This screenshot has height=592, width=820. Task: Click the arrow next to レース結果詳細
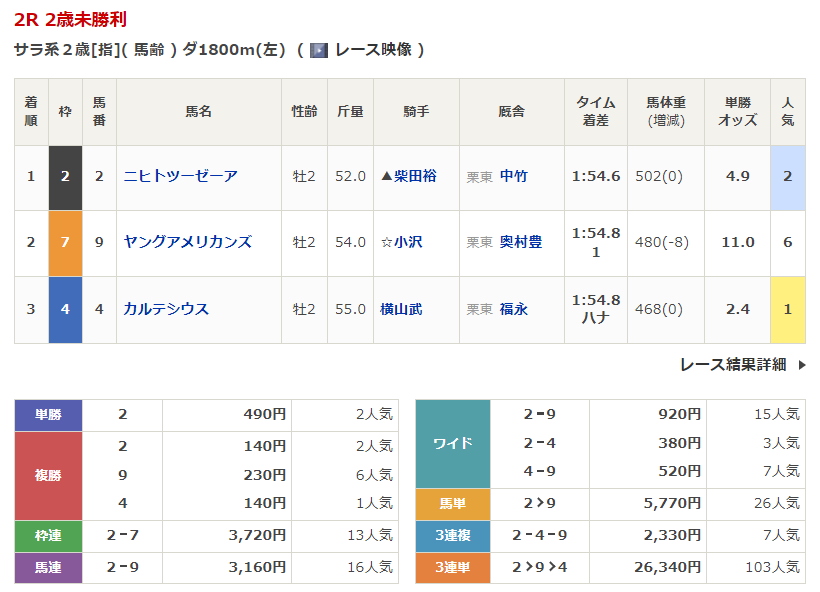pos(801,365)
